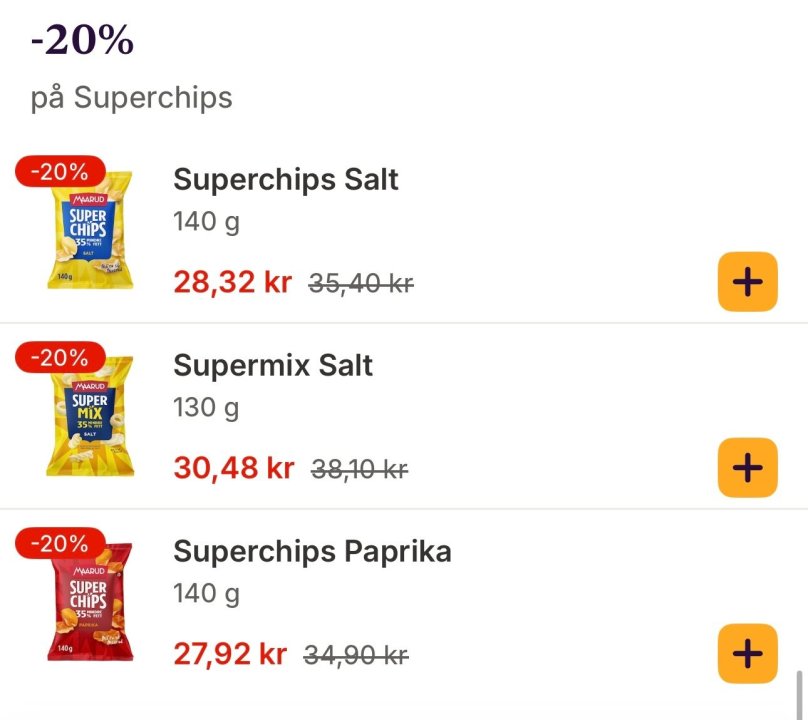Add Supermix Salt to cart
Screen dimensions: 808x720
747,467
